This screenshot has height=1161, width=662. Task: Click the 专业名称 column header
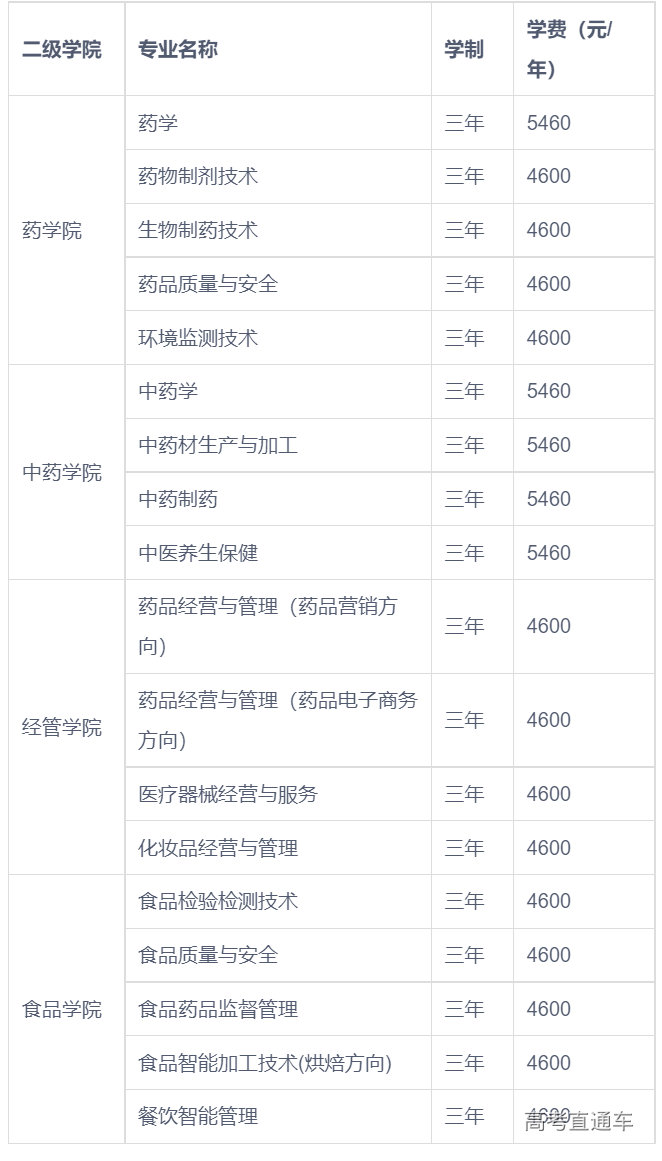tap(178, 50)
